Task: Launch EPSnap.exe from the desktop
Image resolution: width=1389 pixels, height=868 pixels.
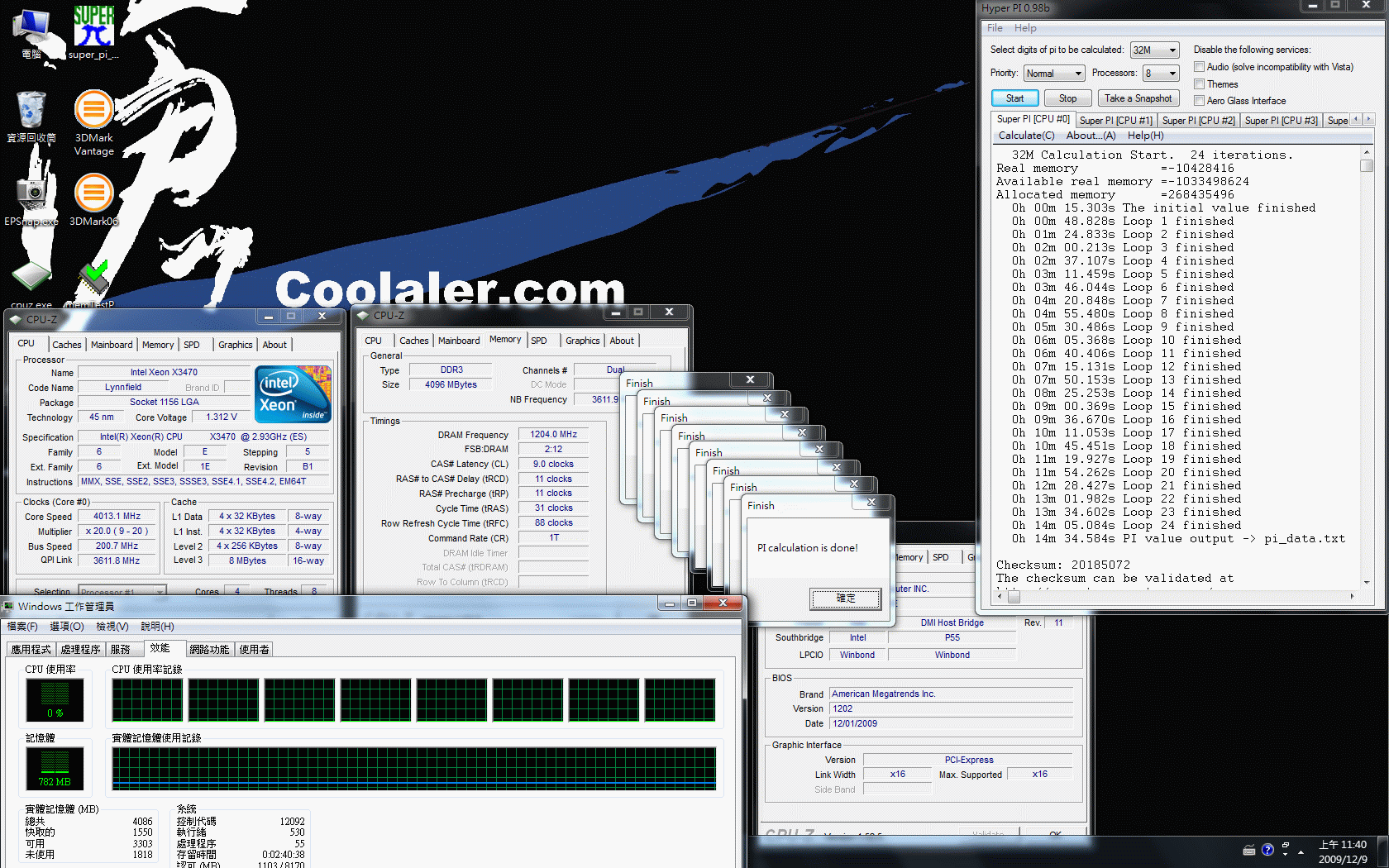Action: 31,201
